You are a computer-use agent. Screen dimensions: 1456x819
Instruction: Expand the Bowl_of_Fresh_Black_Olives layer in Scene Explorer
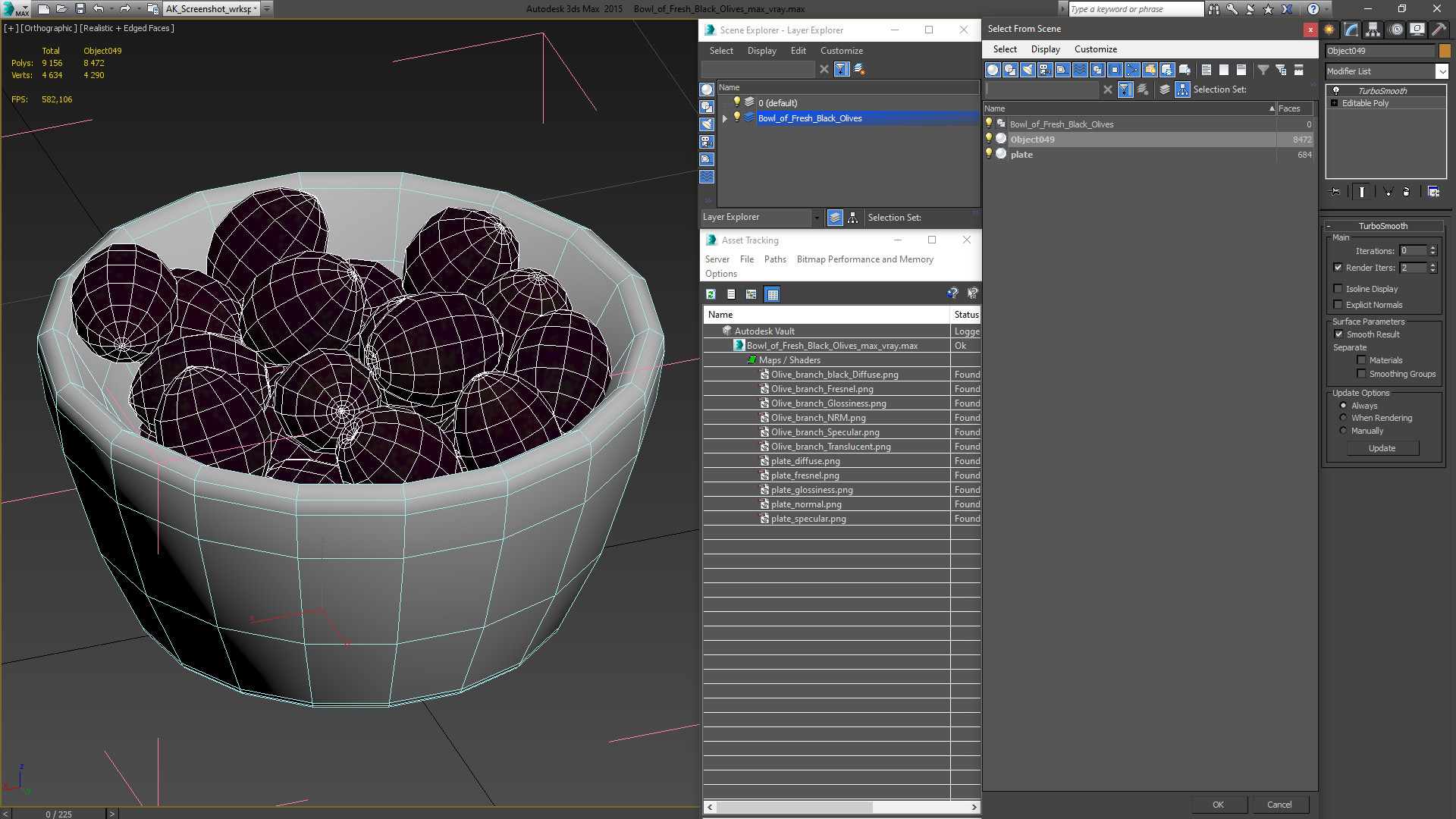[x=725, y=118]
